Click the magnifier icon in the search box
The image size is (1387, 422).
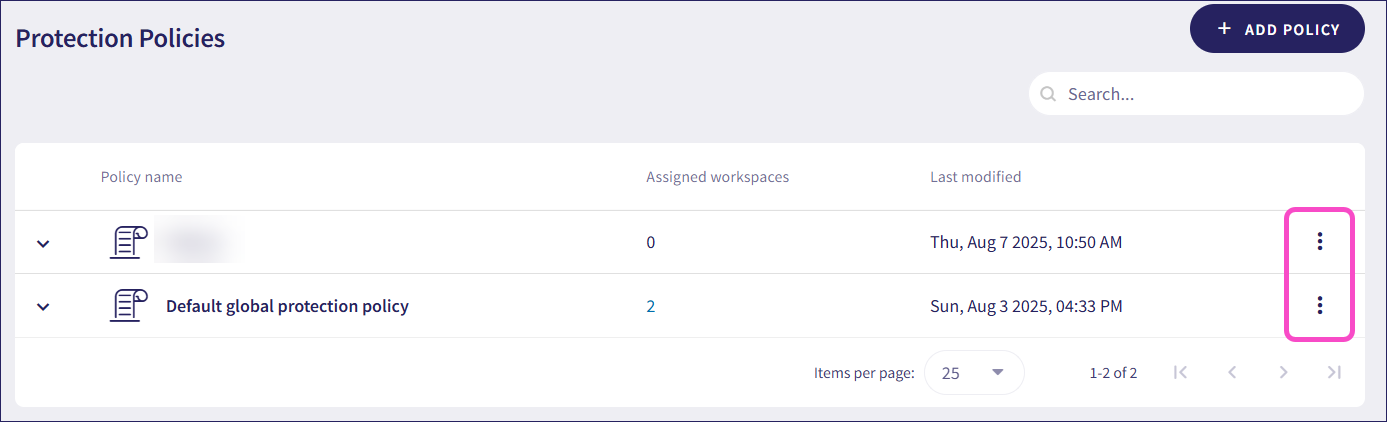[x=1048, y=94]
